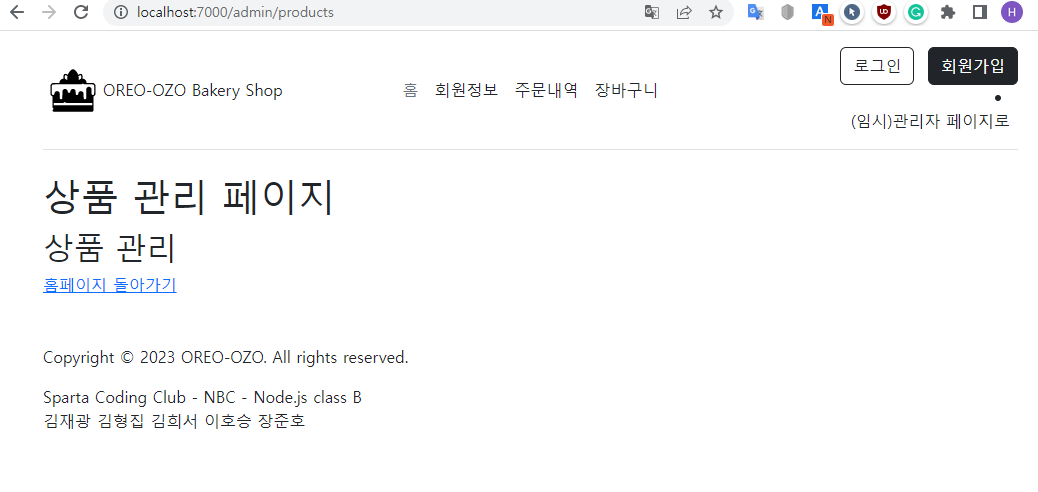1038x492 pixels.
Task: Click the 상품 관리 페이지 heading
Action: coord(189,197)
